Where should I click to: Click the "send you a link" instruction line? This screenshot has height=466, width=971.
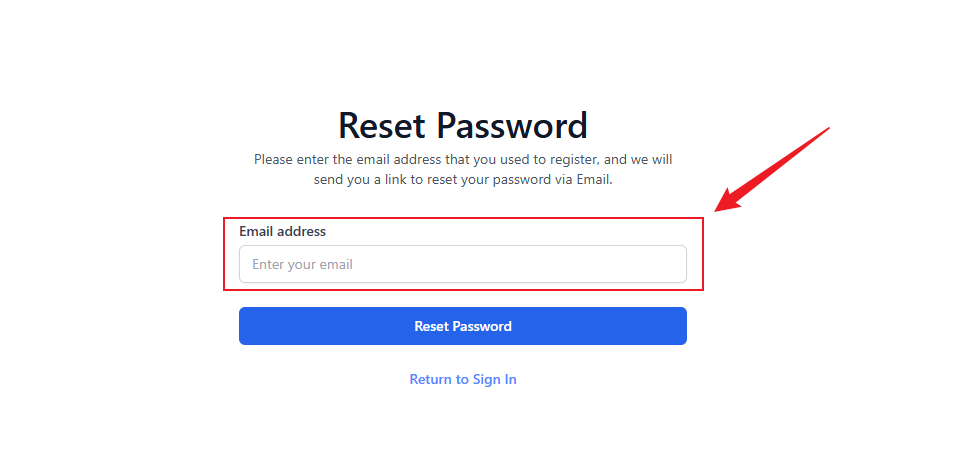462,180
